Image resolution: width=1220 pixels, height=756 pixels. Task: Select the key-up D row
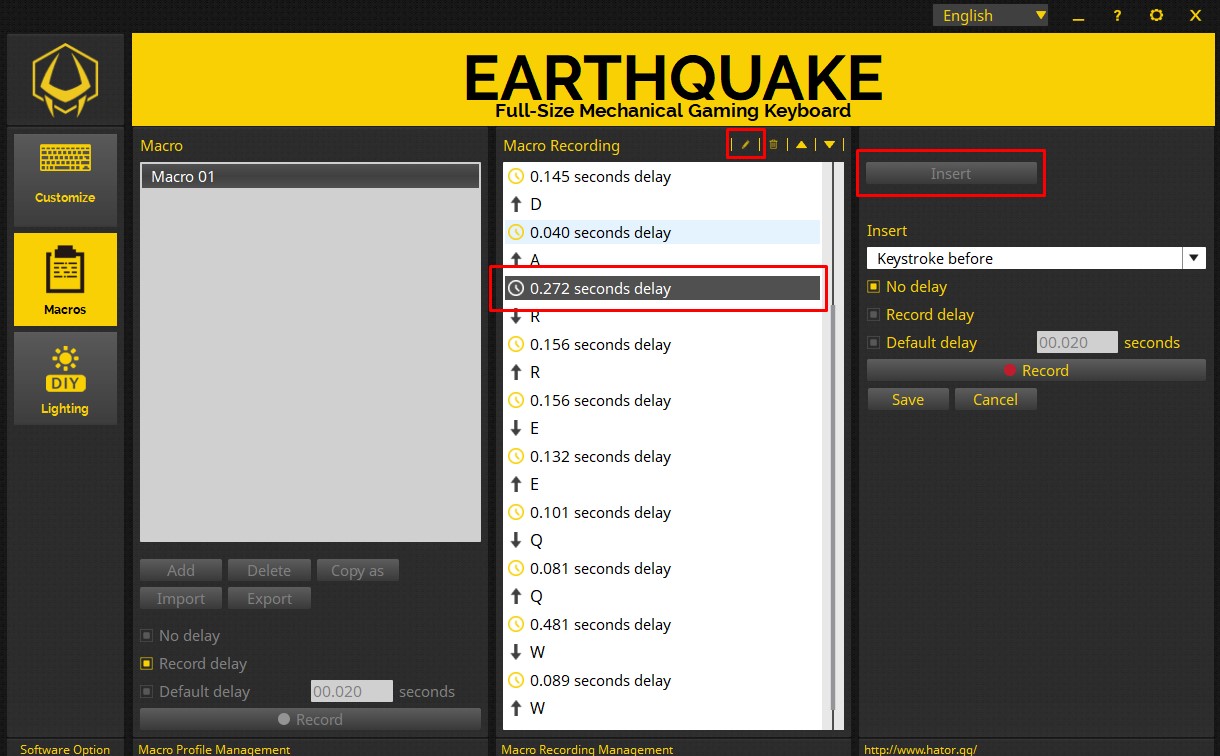tap(662, 204)
